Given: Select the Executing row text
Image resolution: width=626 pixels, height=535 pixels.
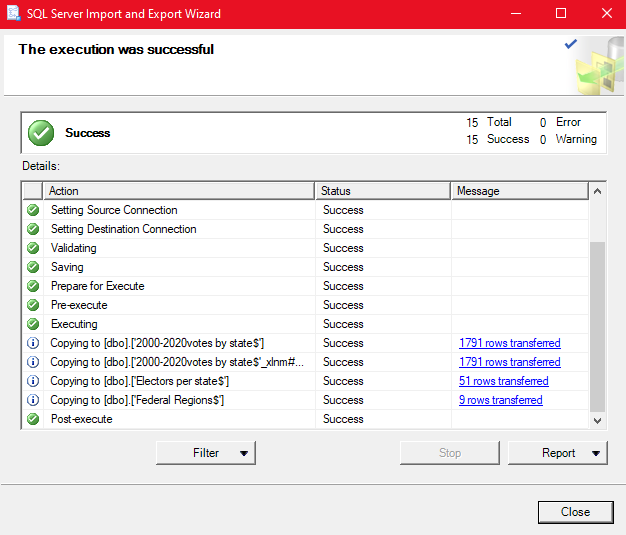Looking at the screenshot, I should click(74, 324).
